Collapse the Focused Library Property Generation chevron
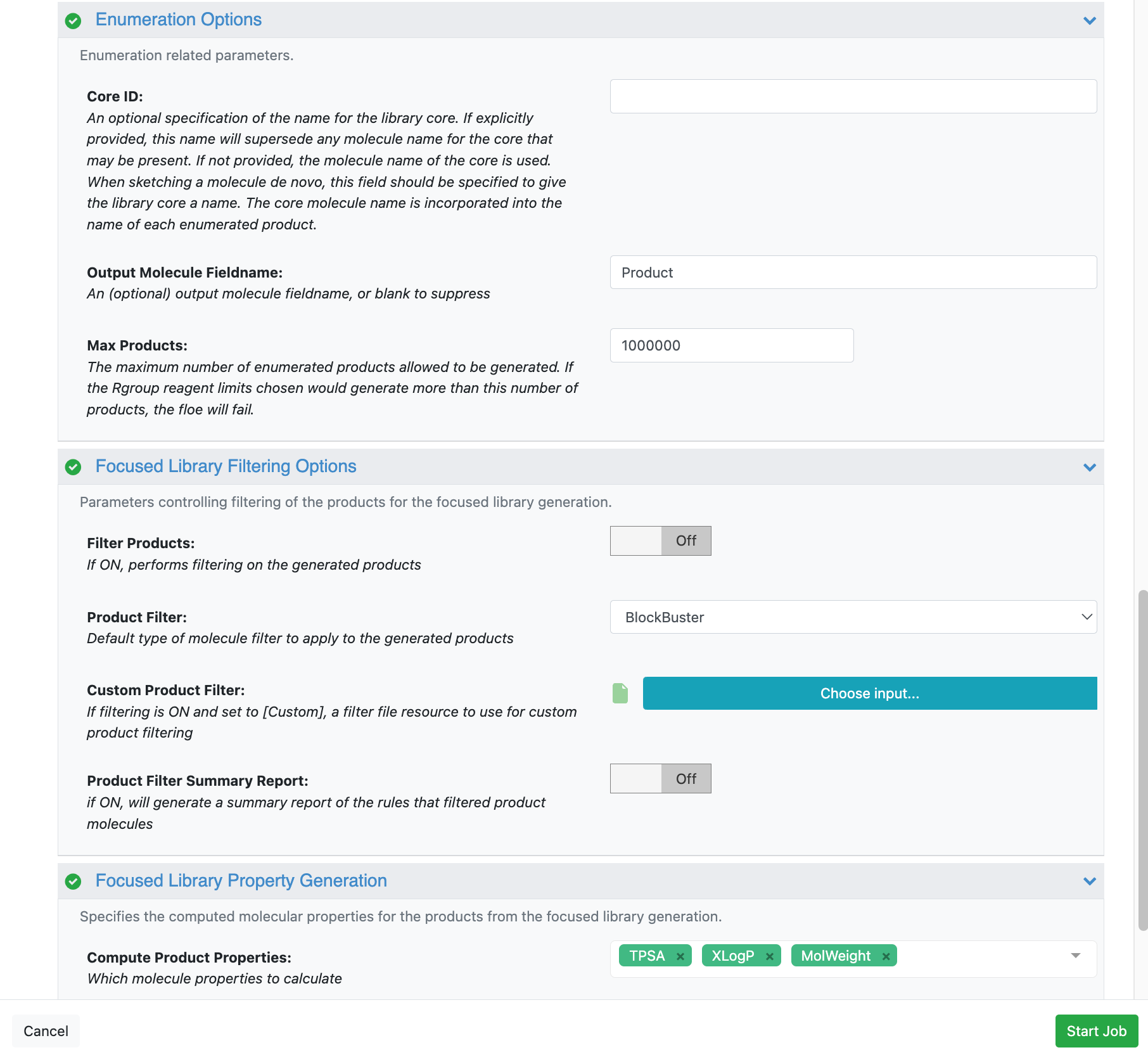The image size is (1148, 1057). tap(1089, 881)
